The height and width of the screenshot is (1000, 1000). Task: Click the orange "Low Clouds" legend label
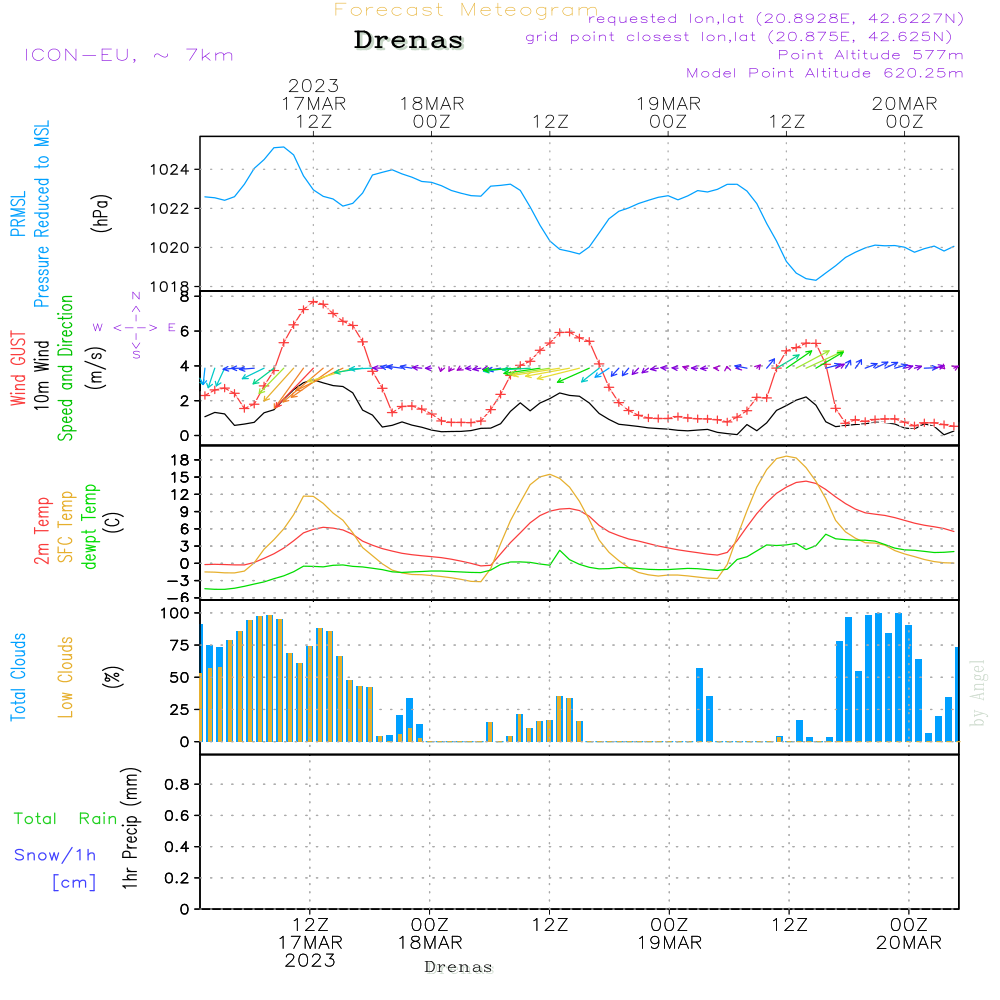coord(66,677)
